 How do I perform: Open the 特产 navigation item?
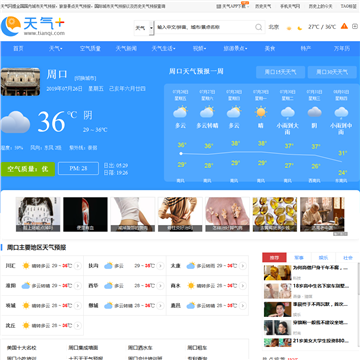coord(306,49)
